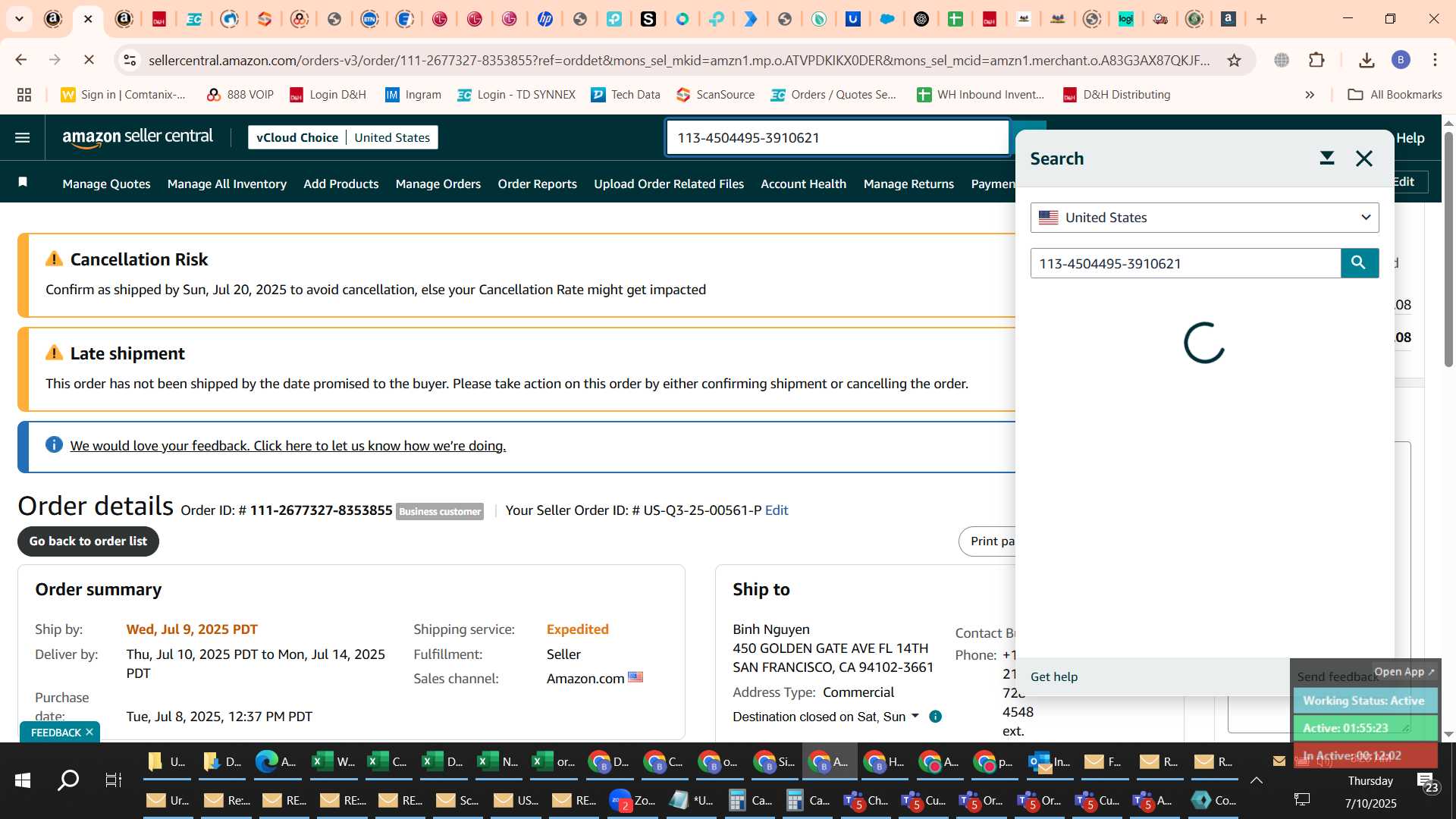Image resolution: width=1456 pixels, height=819 pixels.
Task: Open Manage Quotes menu
Action: (x=106, y=184)
